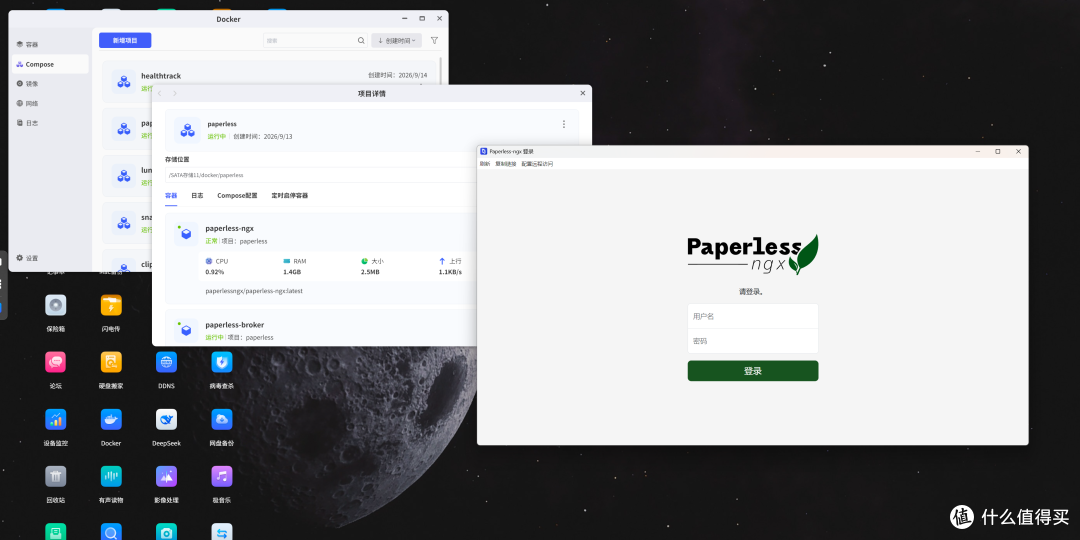This screenshot has height=540, width=1080.
Task: Click the 新增项目 button
Action: [x=125, y=41]
